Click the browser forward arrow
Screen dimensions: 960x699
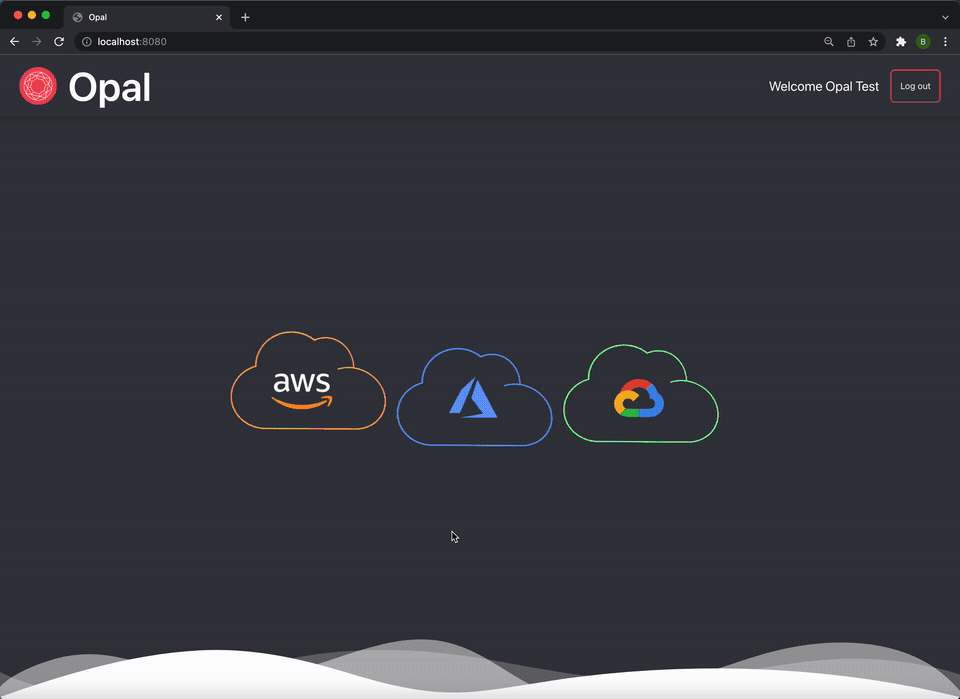click(37, 42)
